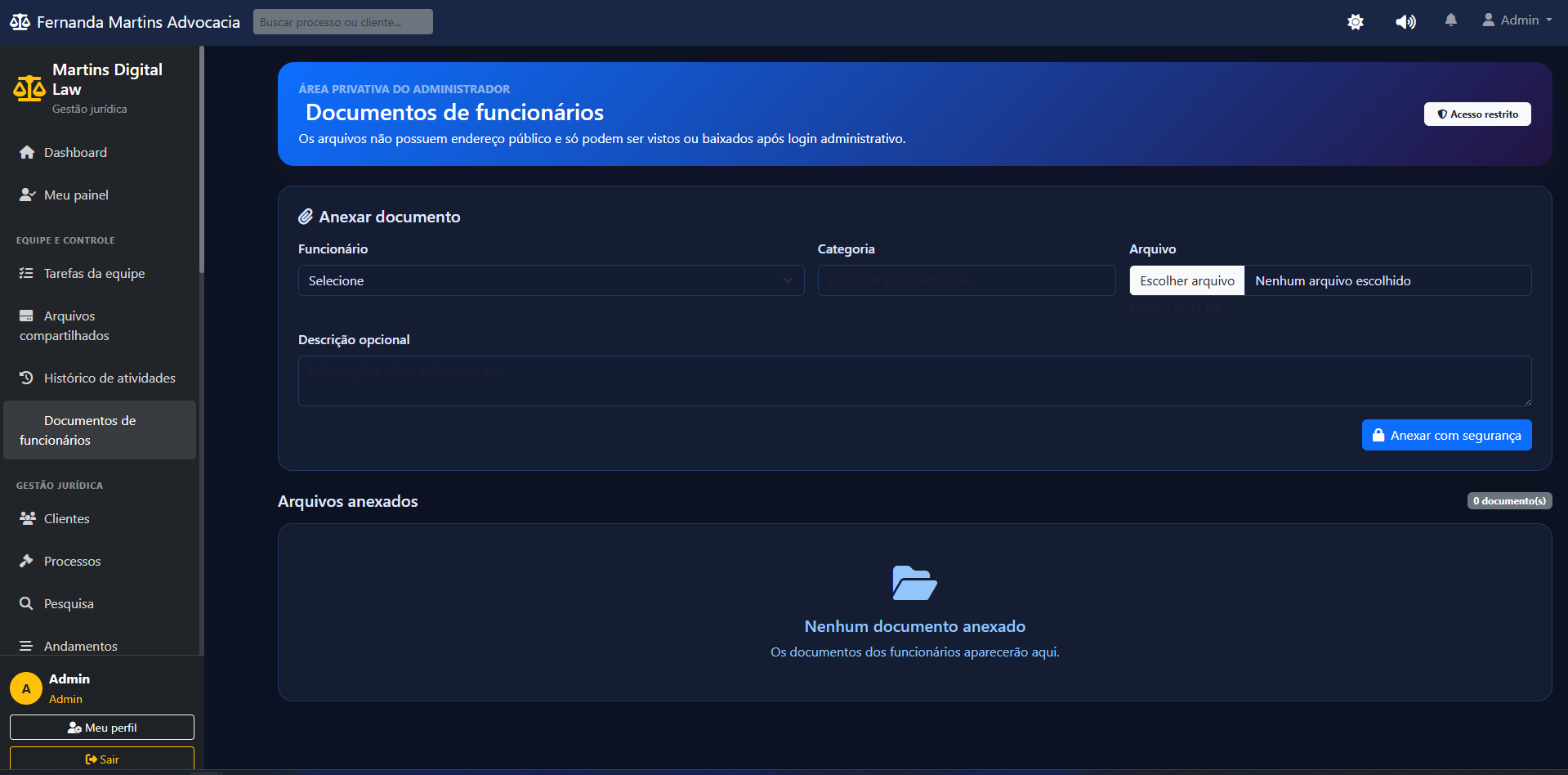Click the Processos gavel icon
This screenshot has height=775, width=1568.
tap(26, 561)
